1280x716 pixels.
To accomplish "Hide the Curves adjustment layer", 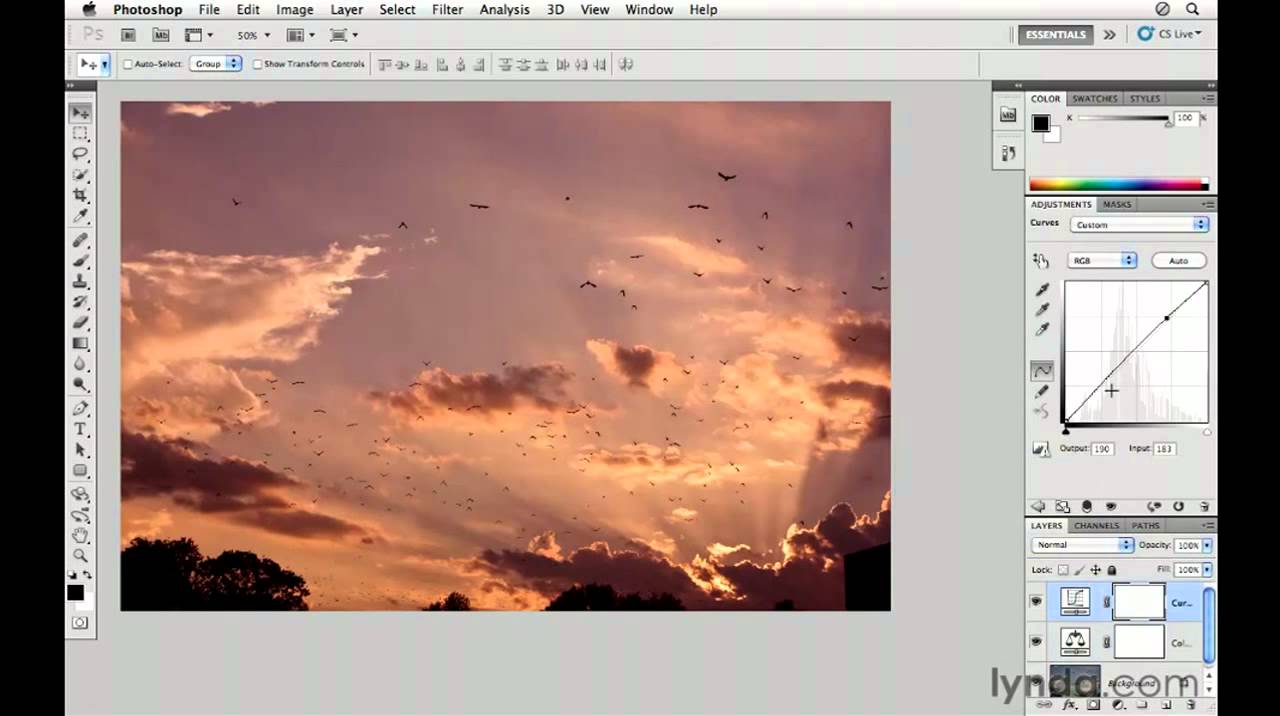I will pyautogui.click(x=1036, y=602).
